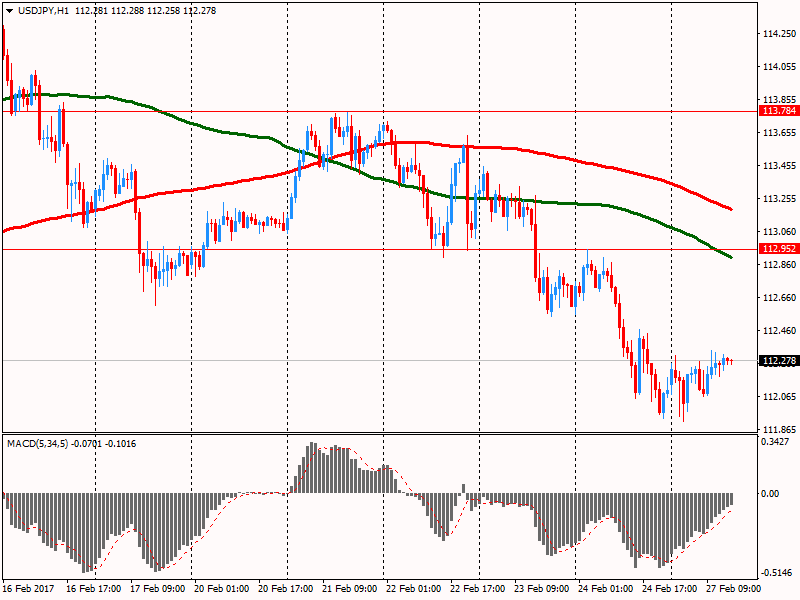The height and width of the screenshot is (600, 800).
Task: Select time axis label 17 Feb 09:00
Action: [x=158, y=588]
